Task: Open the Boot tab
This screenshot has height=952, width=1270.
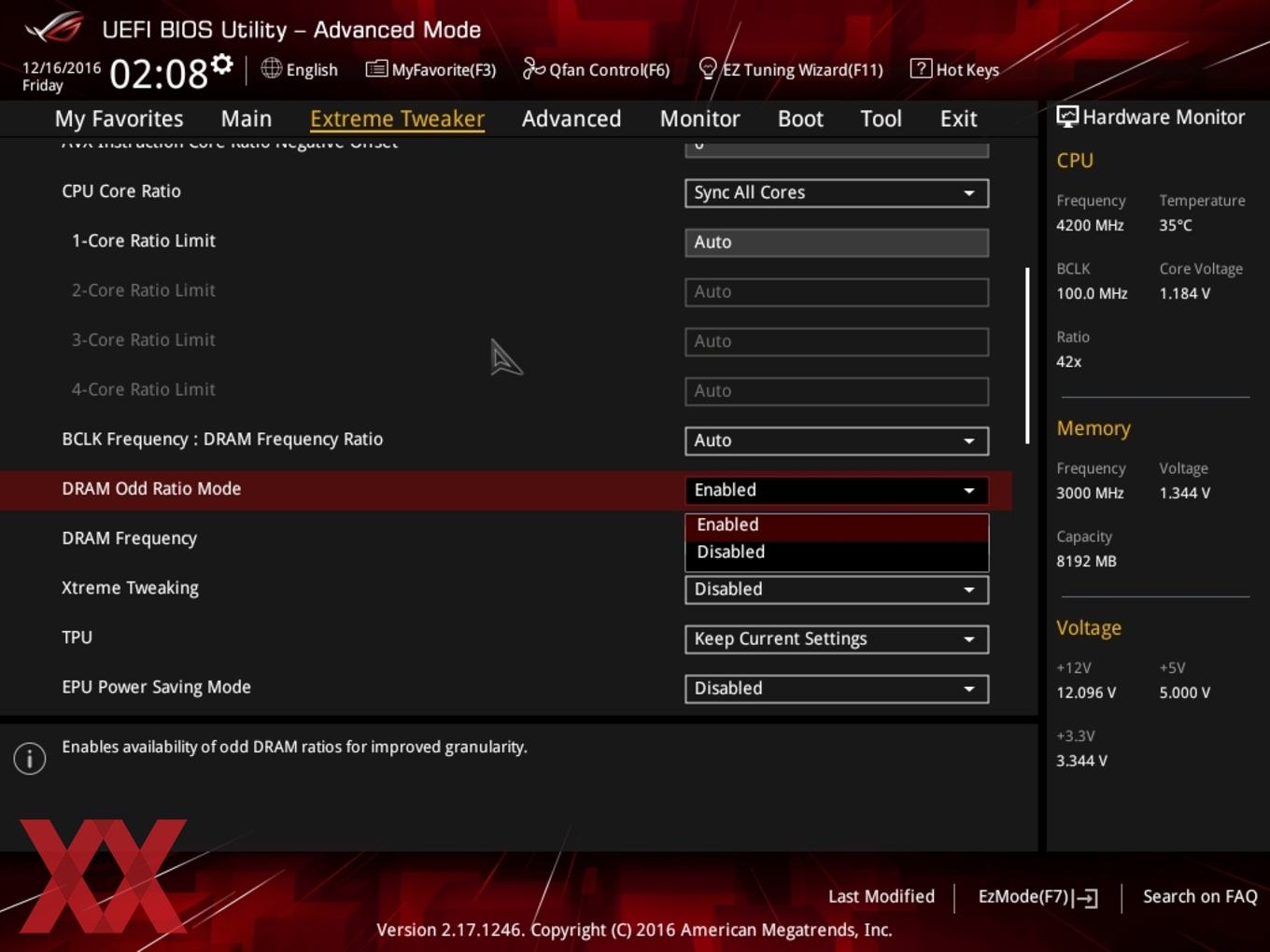Action: pyautogui.click(x=800, y=119)
